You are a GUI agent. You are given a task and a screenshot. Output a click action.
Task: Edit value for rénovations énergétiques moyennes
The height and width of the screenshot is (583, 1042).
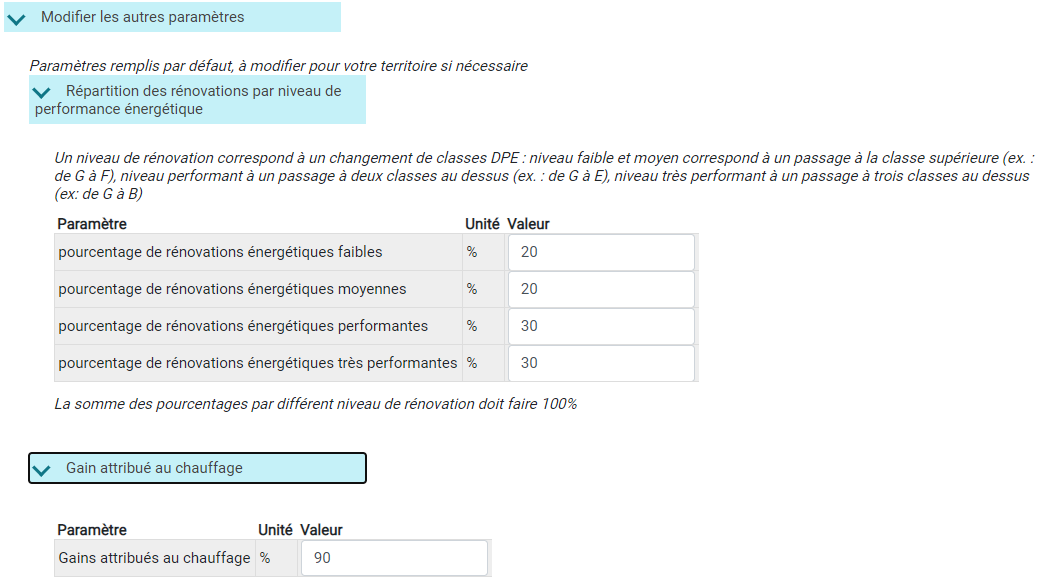[x=601, y=289]
